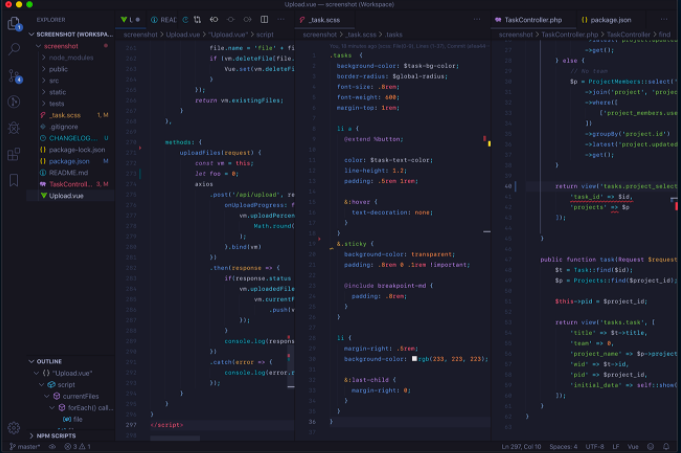The width and height of the screenshot is (681, 453).
Task: Click 'TaskController' breadcrumb in PHP editor
Action: (628, 34)
